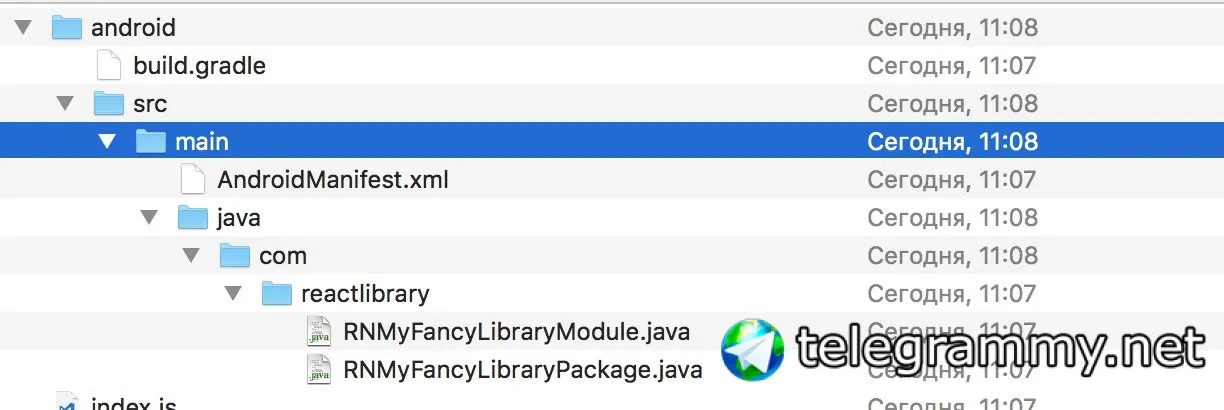Click the telegrammy.net watermark logo
Screen dimensions: 1224x410
(753, 350)
